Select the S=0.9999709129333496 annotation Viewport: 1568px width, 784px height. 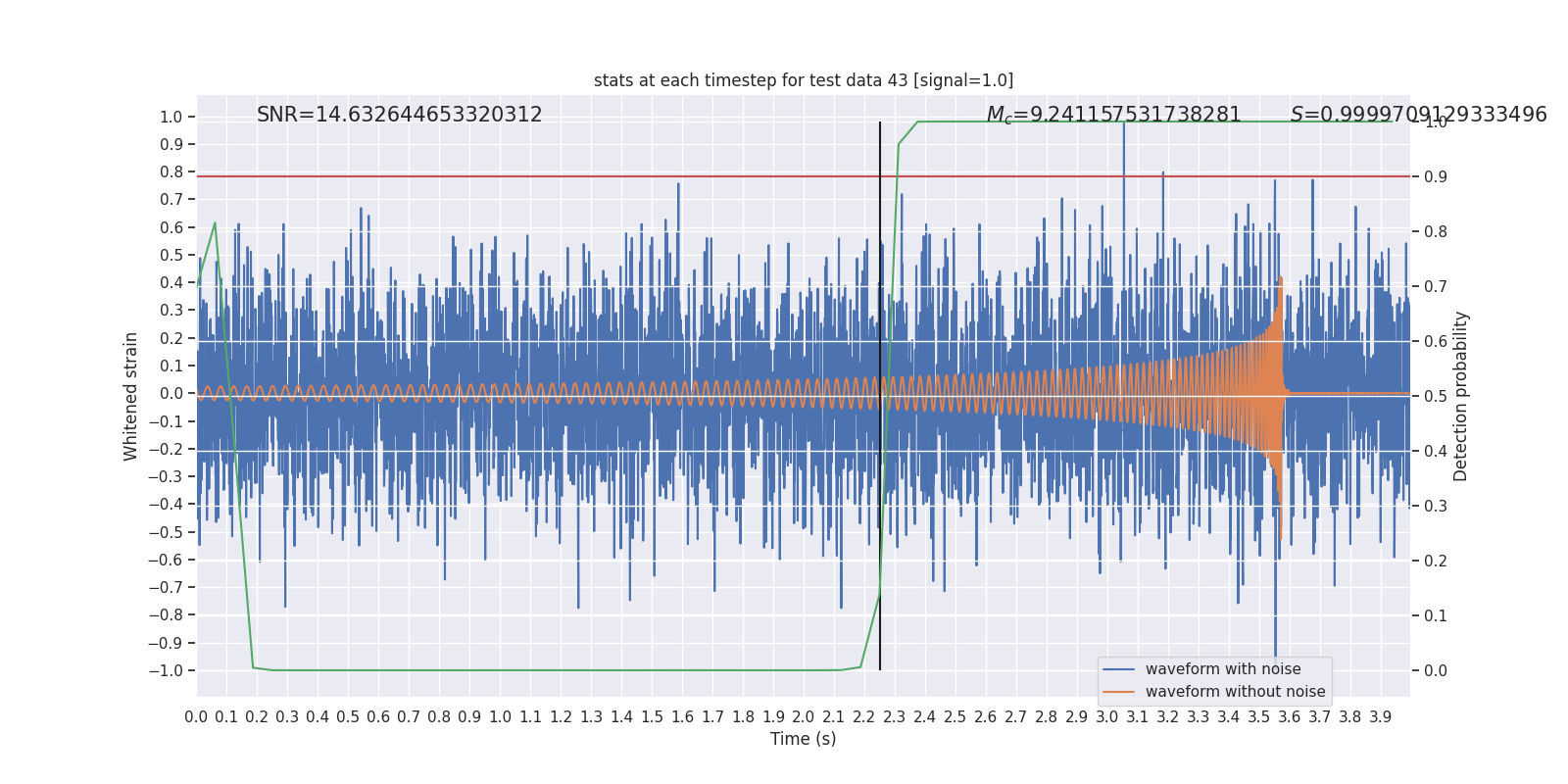coord(1419,115)
